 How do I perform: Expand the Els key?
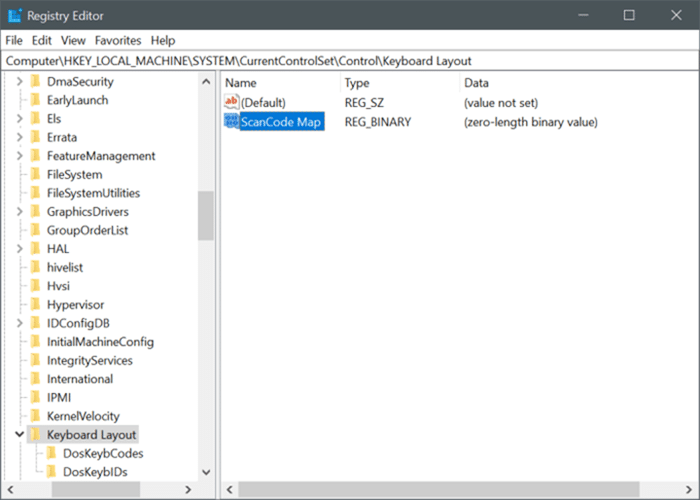(x=20, y=119)
